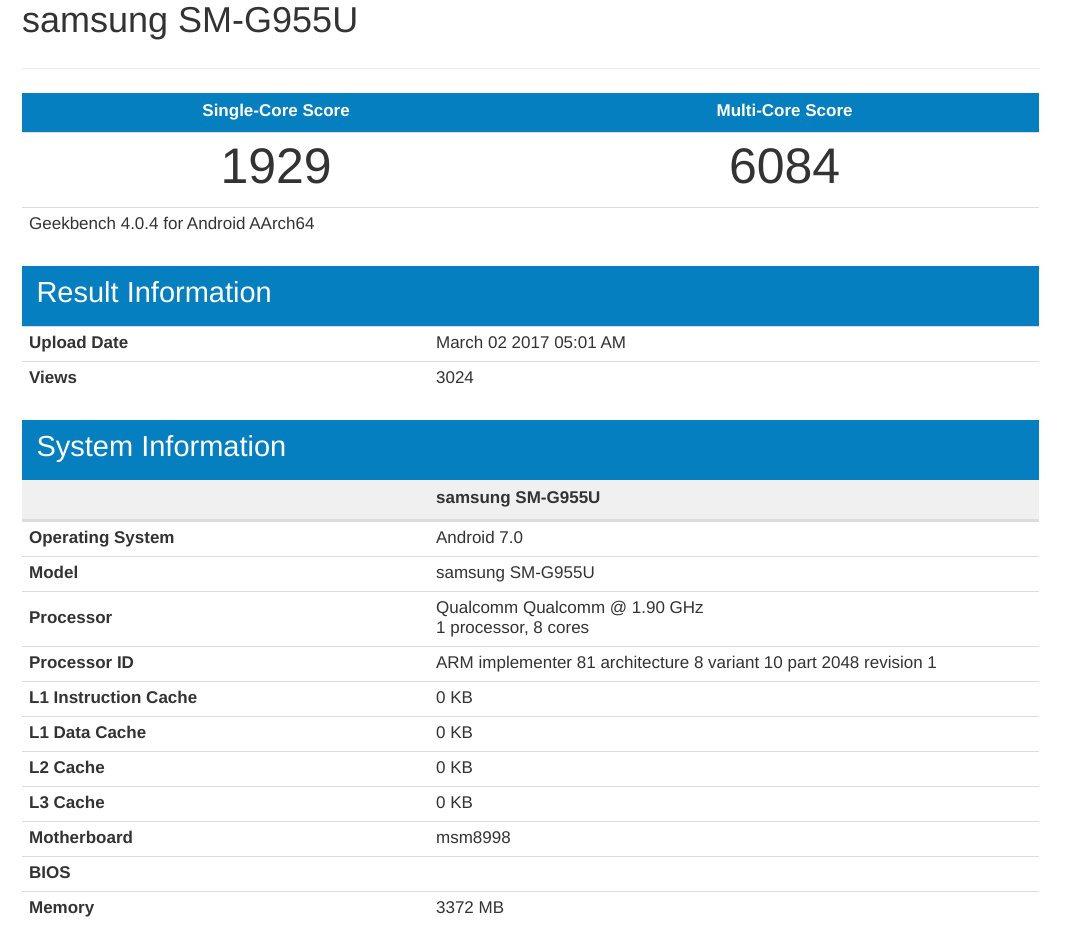Screen dimensions: 1068x938
Task: Select the 1 processor, 8 cores text
Action: [512, 627]
